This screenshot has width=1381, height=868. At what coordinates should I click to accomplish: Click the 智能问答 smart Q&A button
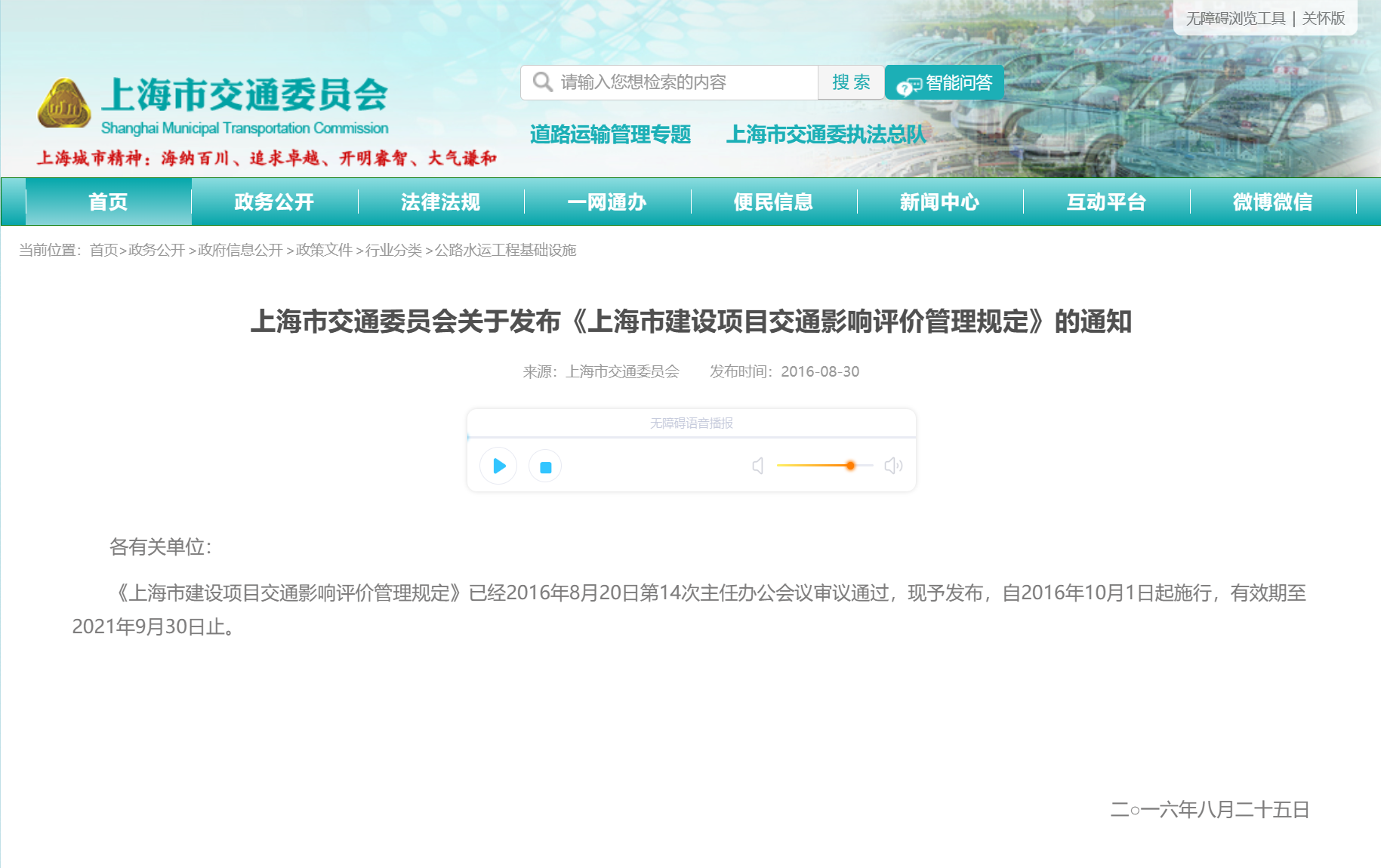945,82
